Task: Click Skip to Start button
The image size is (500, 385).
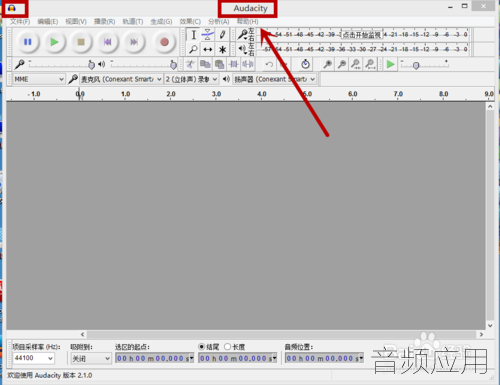Action: coord(107,42)
